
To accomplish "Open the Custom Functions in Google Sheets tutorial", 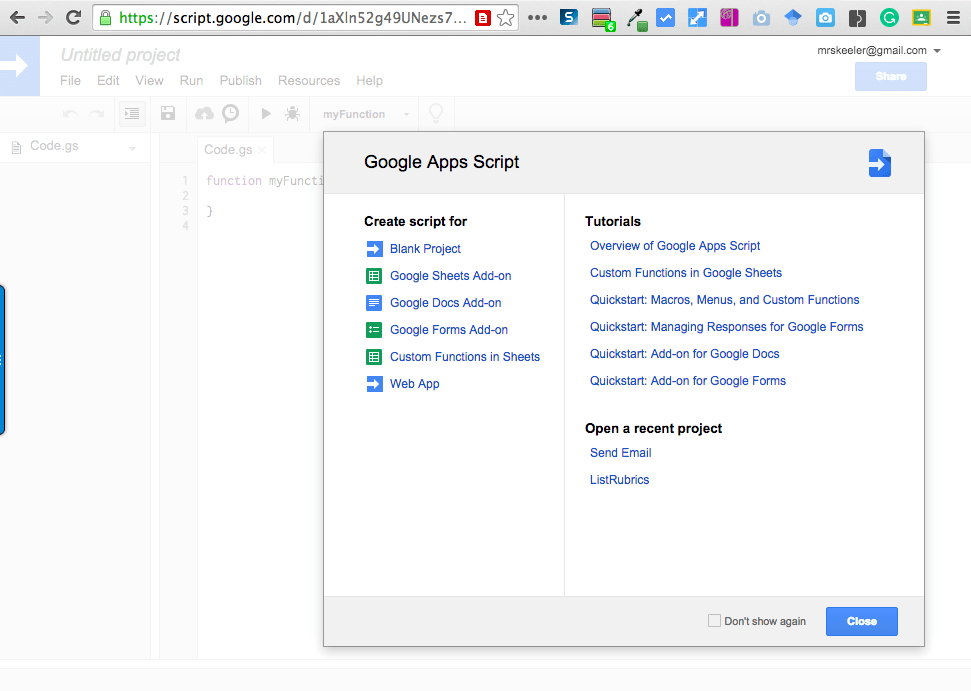I will [685, 272].
